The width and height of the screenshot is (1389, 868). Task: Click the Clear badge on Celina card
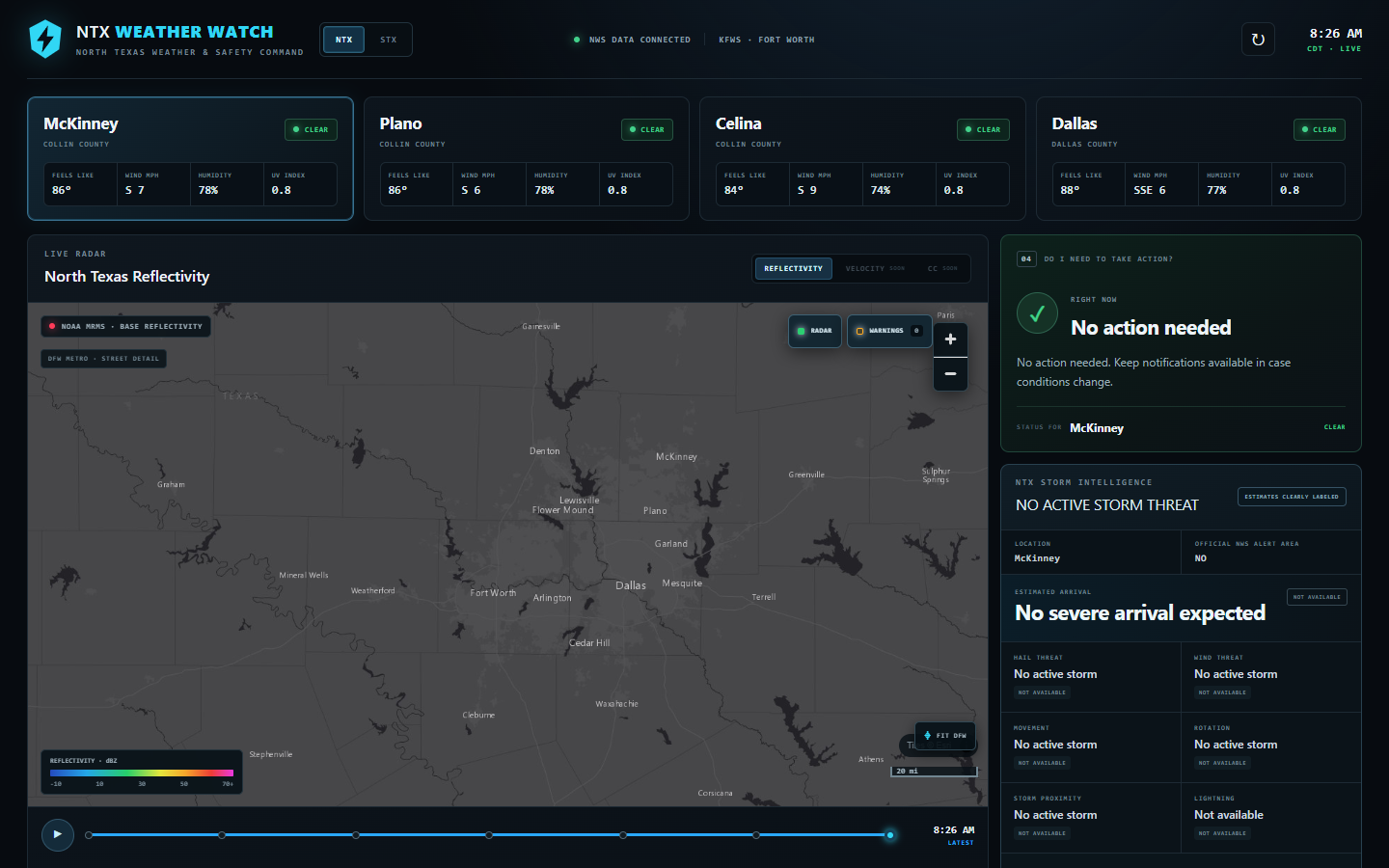point(983,129)
